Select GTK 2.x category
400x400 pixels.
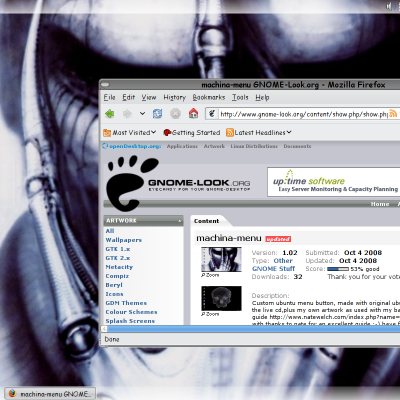click(118, 258)
